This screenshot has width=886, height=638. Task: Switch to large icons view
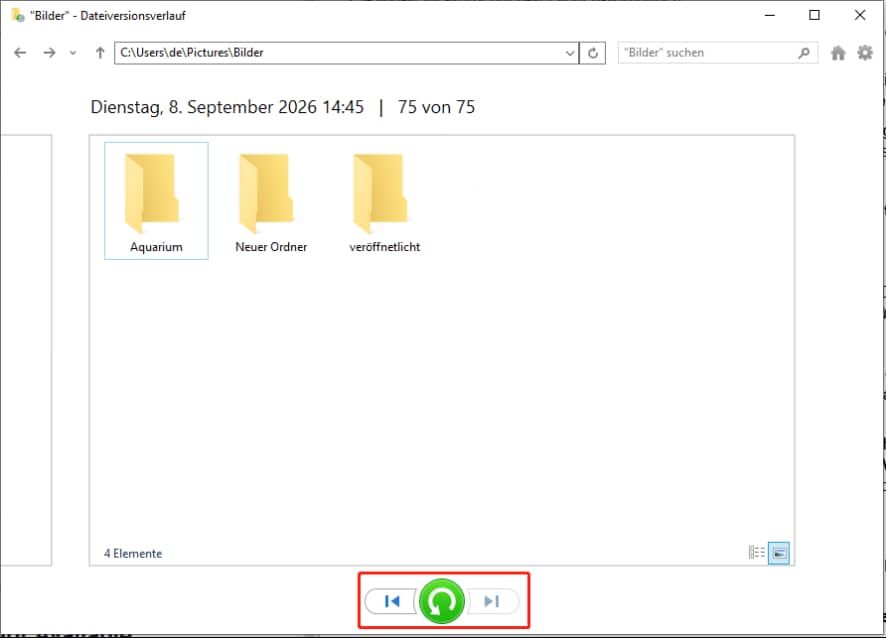click(x=779, y=553)
